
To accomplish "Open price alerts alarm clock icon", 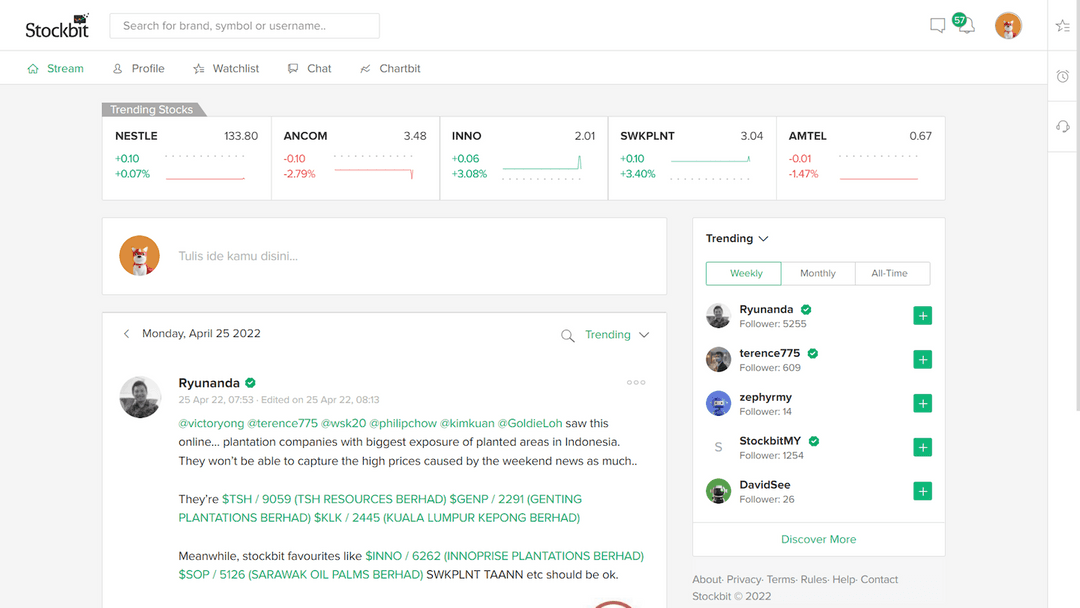I will point(1062,76).
